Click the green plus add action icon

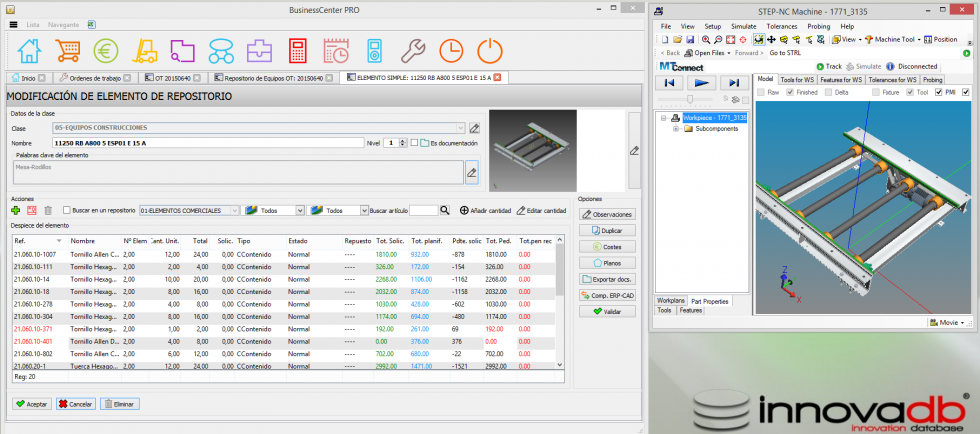[16, 211]
